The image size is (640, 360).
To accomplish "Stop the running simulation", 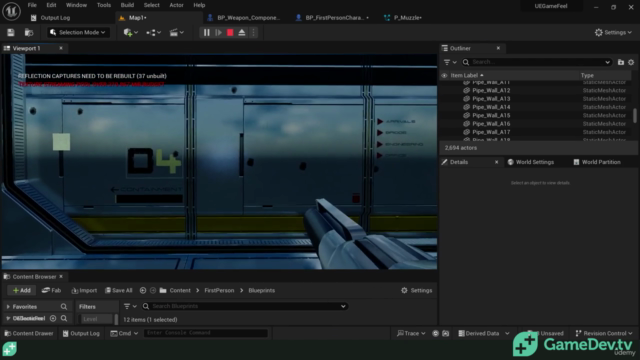I will [x=230, y=32].
